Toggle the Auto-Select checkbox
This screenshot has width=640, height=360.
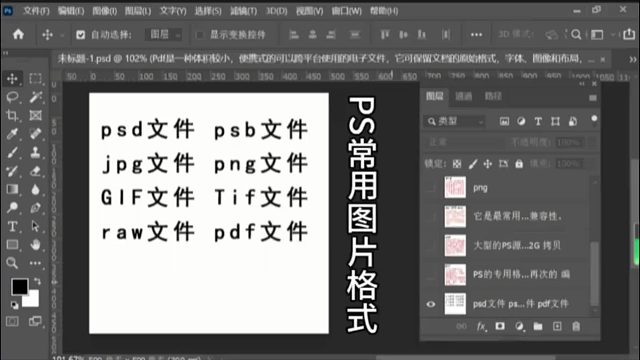(80, 35)
